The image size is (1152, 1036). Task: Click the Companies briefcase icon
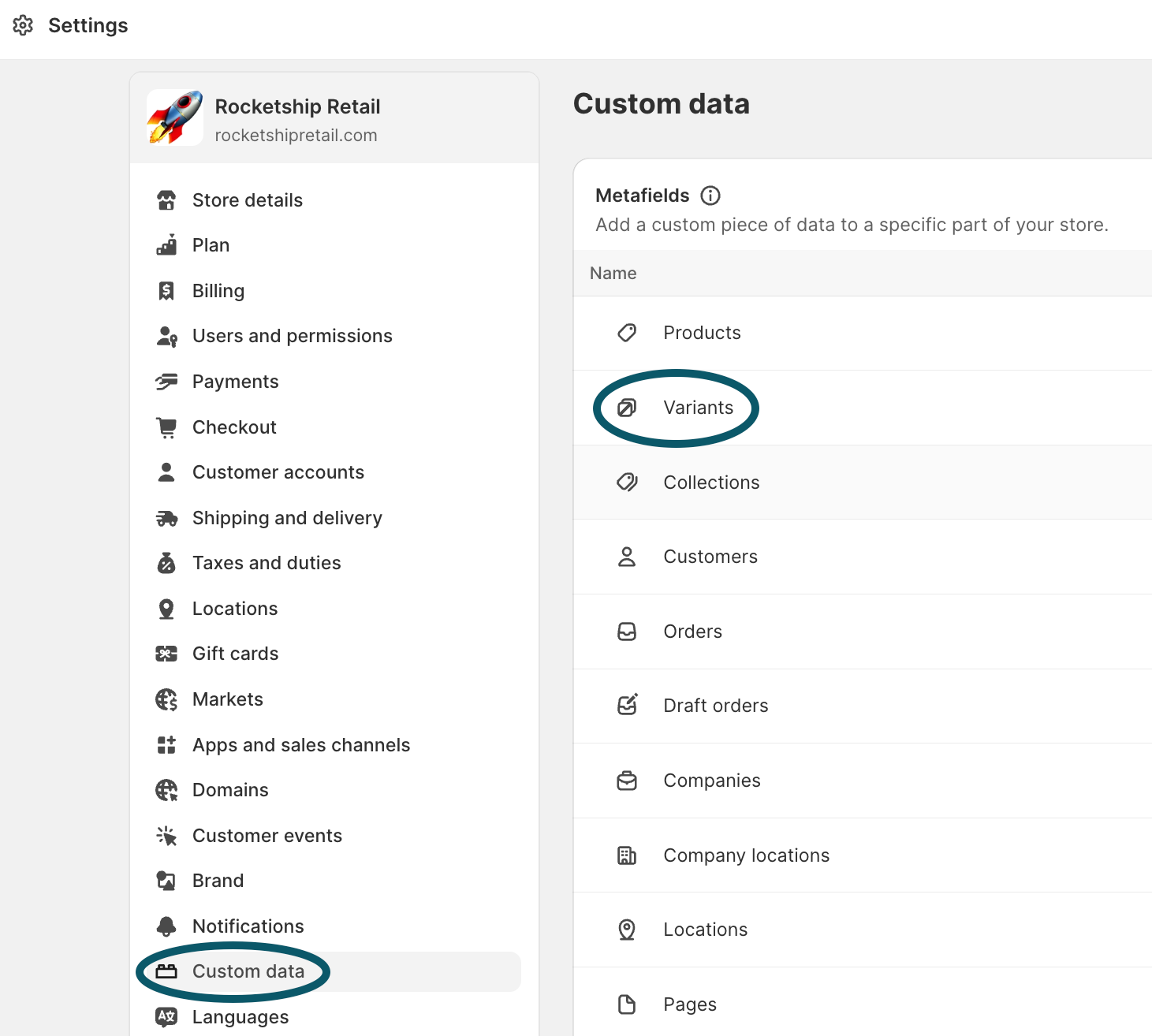tap(627, 781)
